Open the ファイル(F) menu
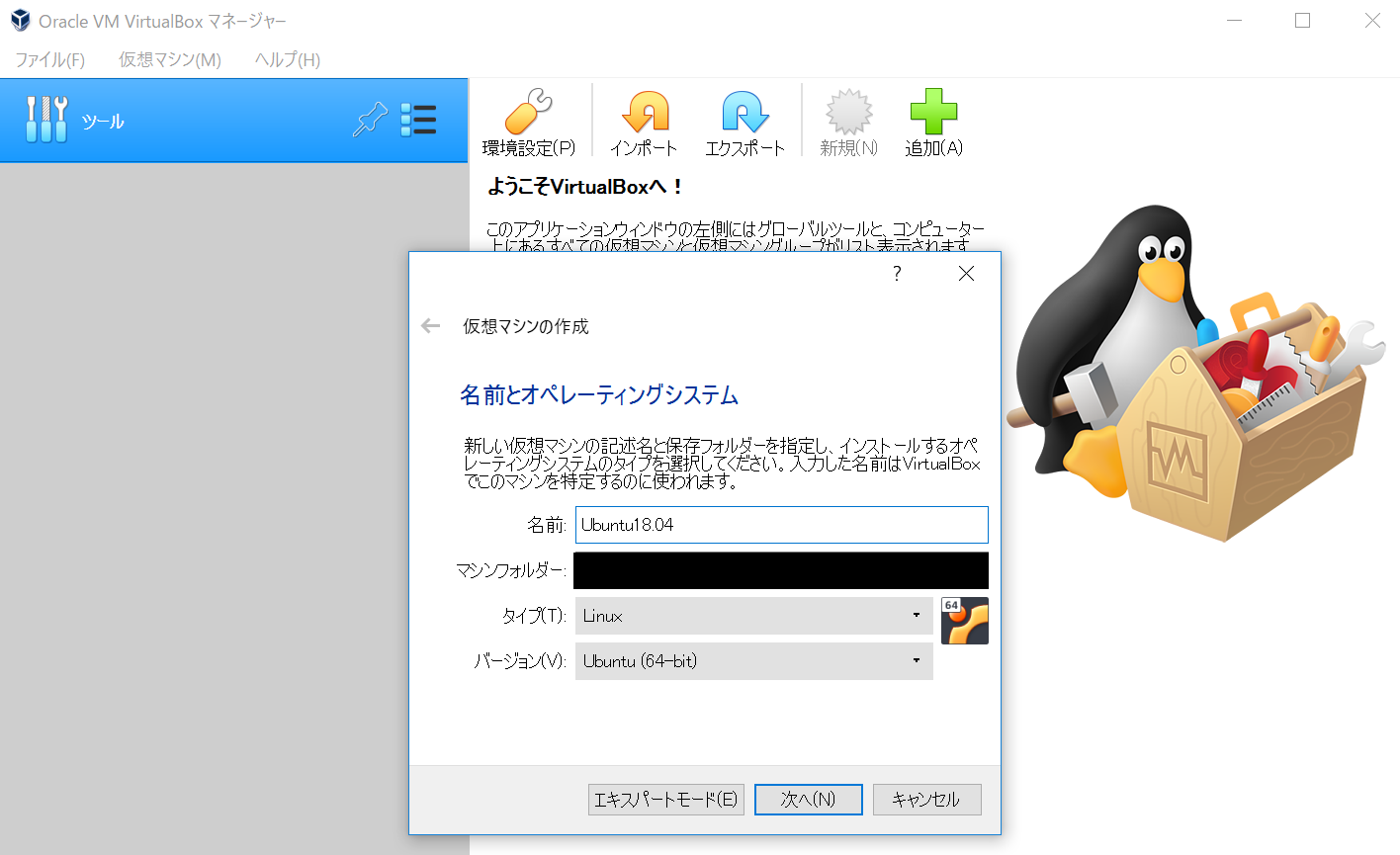Image resolution: width=1400 pixels, height=855 pixels. [x=49, y=59]
